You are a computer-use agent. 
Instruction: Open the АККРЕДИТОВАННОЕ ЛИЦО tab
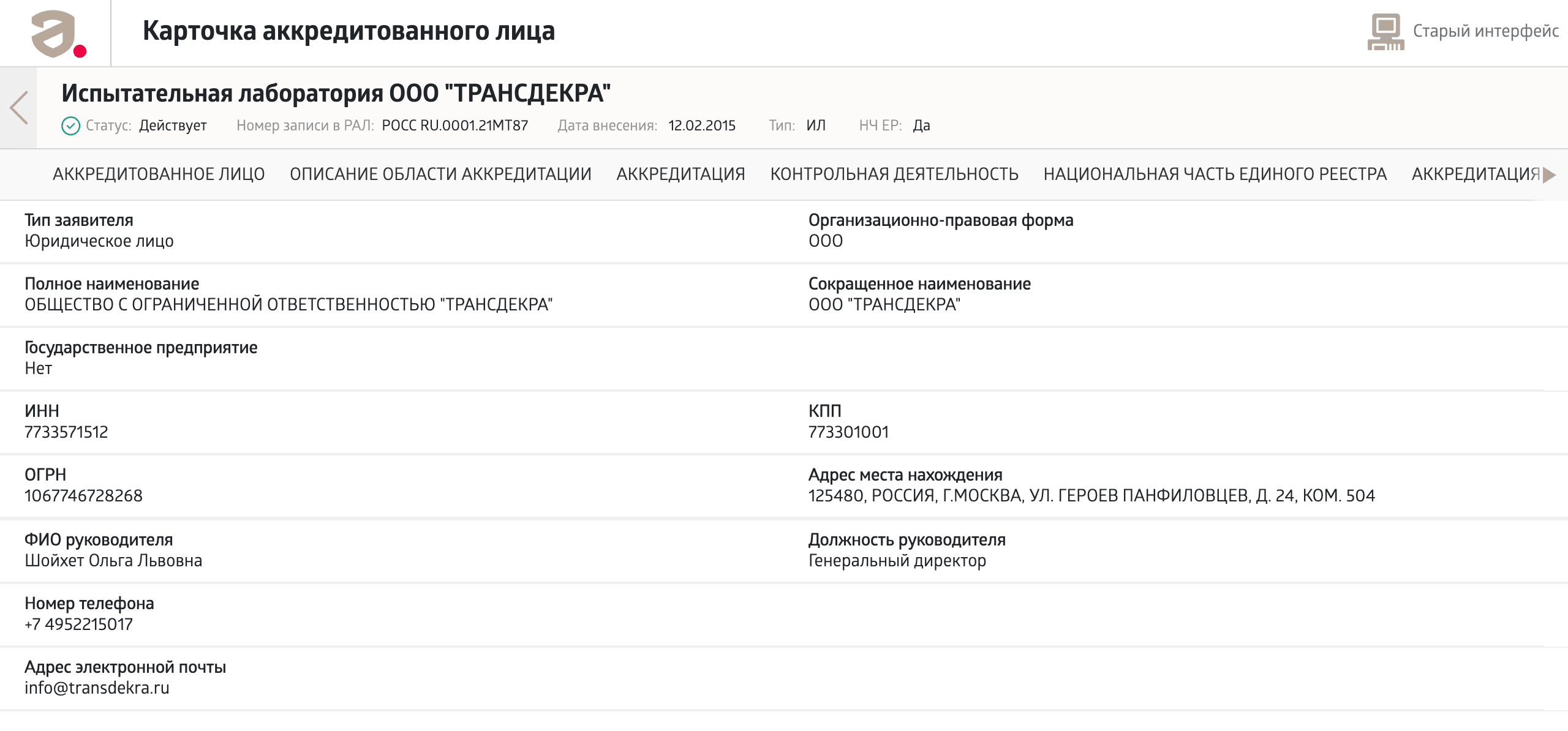(x=159, y=174)
